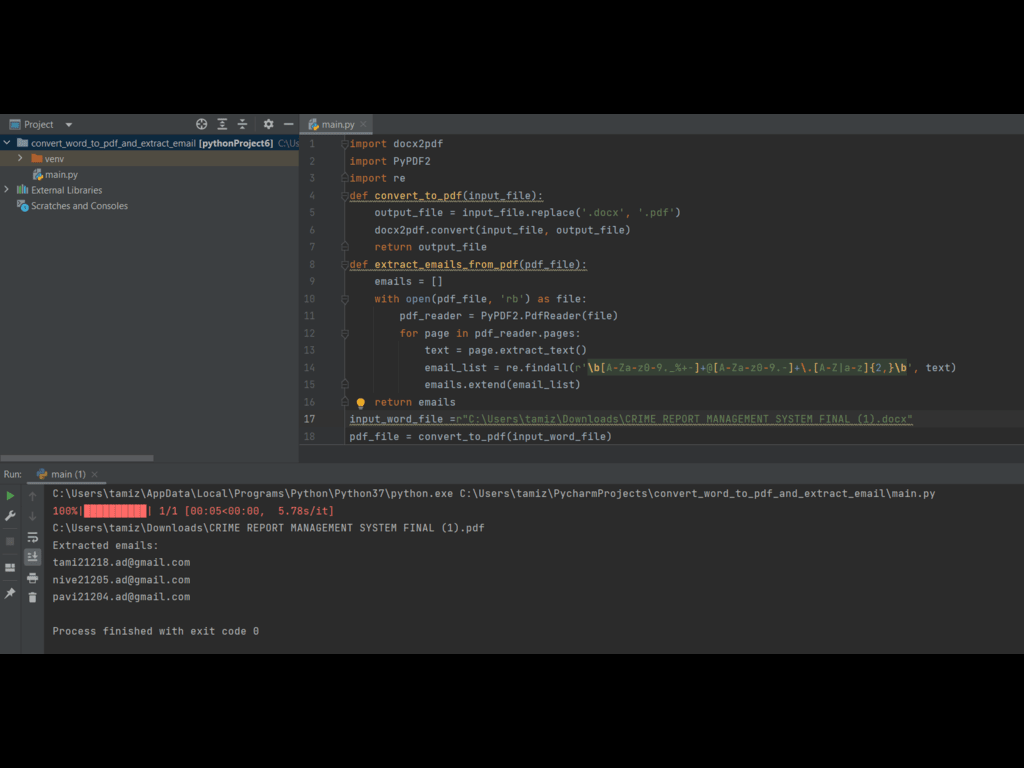Click 'import PyPDF2' on line 2
This screenshot has width=1024, height=768.
pyautogui.click(x=390, y=161)
